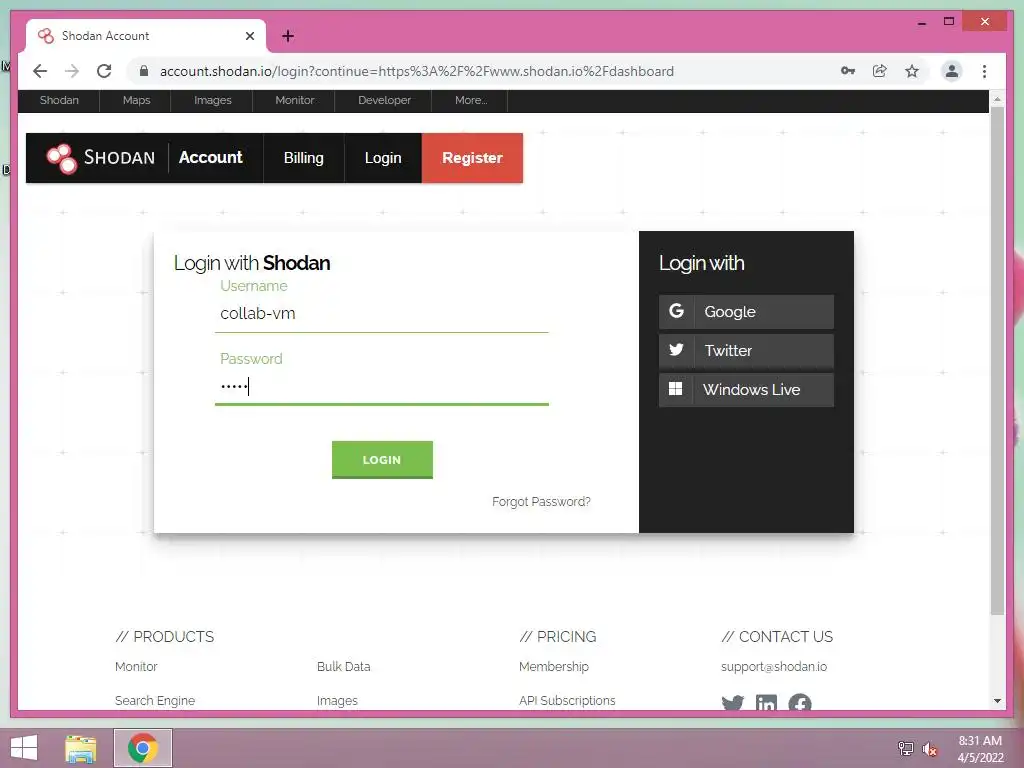This screenshot has width=1024, height=768.
Task: Open the Maps nav item
Action: point(136,101)
